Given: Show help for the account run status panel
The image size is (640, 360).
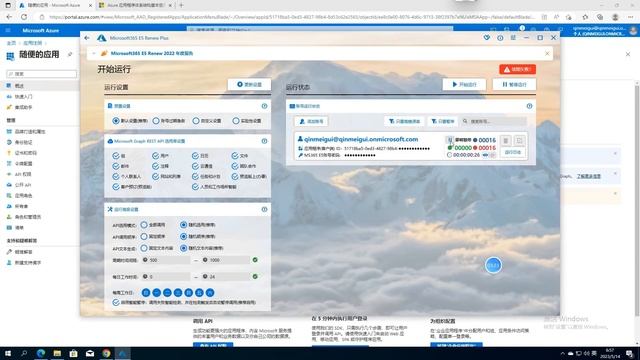Looking at the screenshot, I should (529, 106).
